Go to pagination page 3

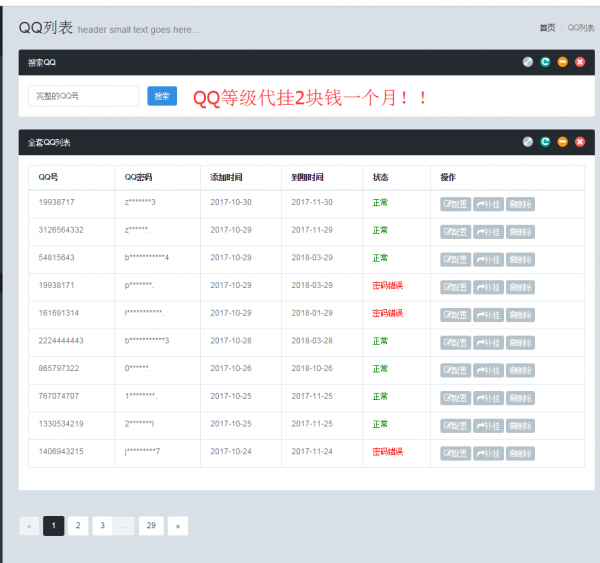[x=103, y=526]
